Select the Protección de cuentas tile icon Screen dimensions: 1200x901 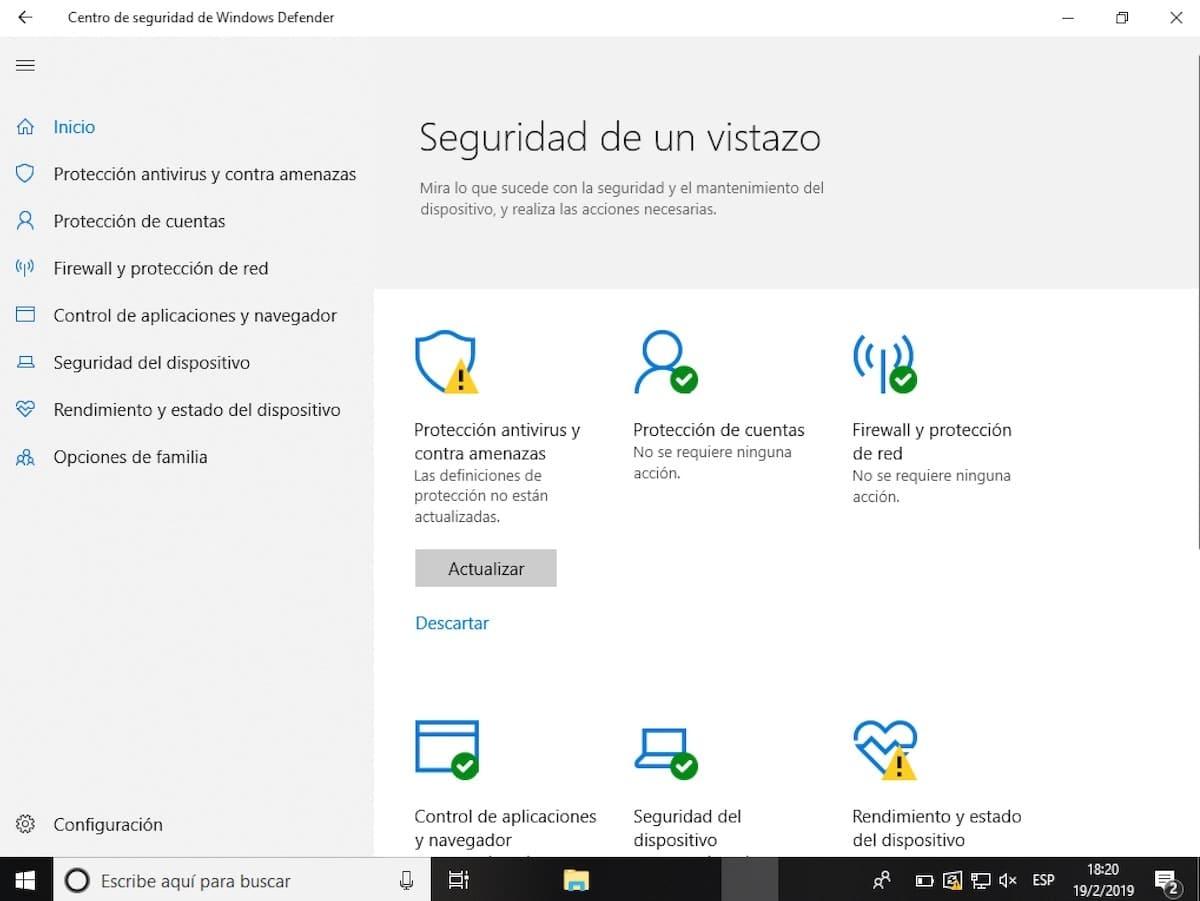click(x=665, y=362)
